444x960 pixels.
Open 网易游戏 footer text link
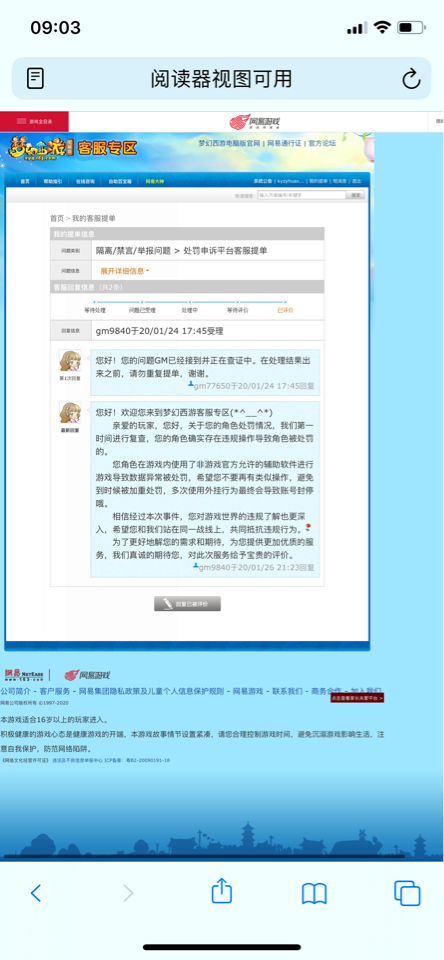coord(248,691)
